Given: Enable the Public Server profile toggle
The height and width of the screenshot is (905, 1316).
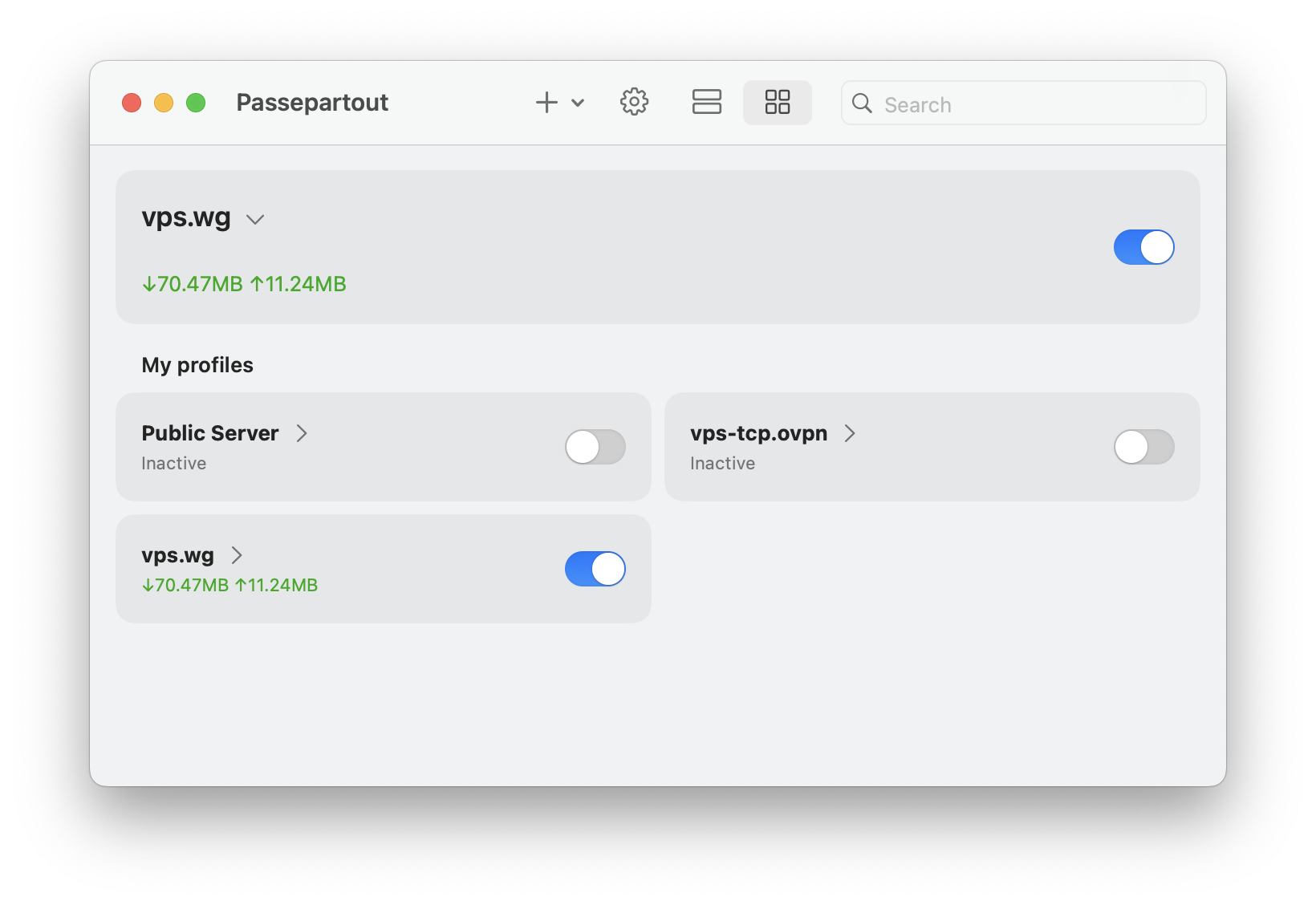Looking at the screenshot, I should click(595, 447).
